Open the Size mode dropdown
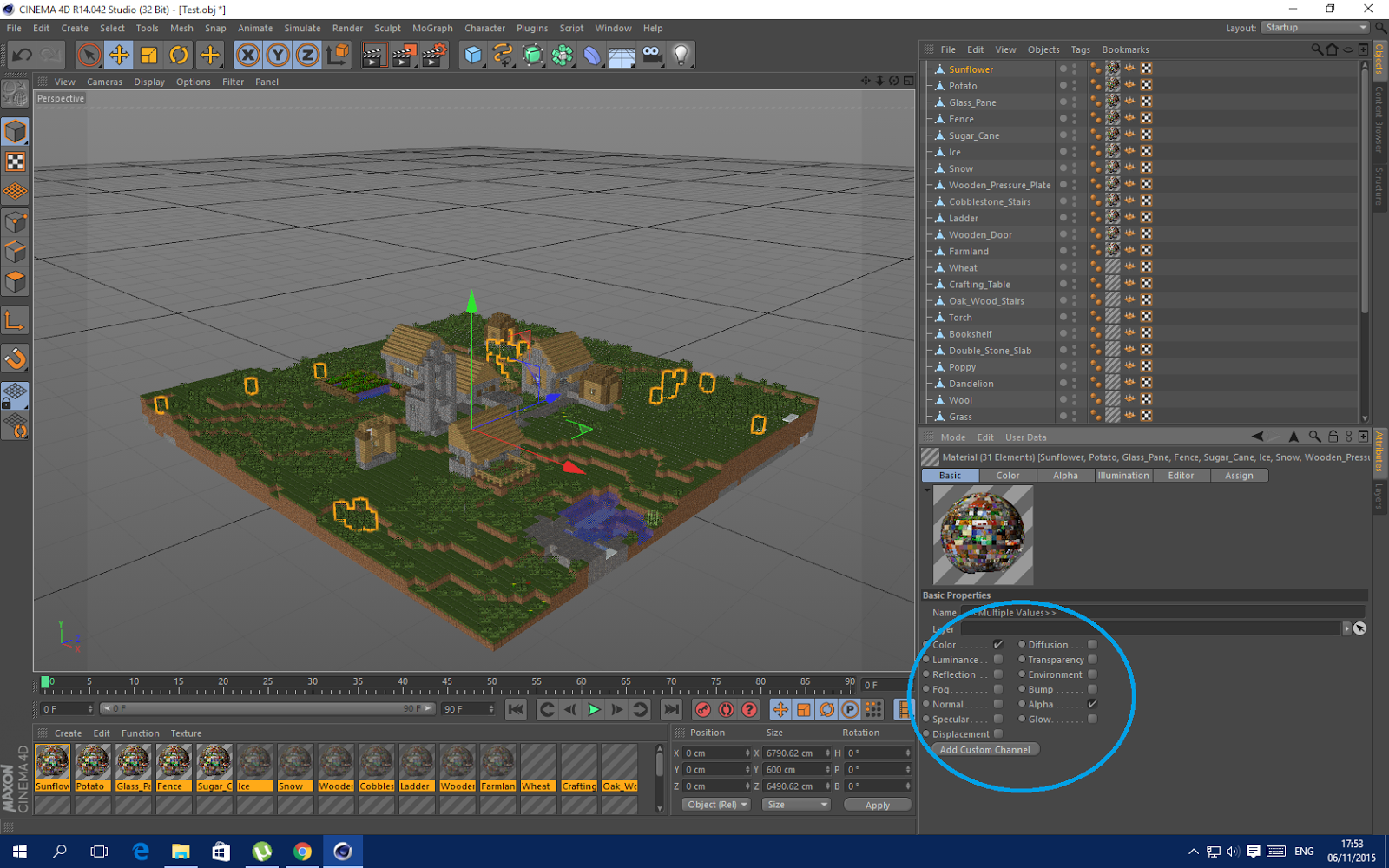Viewport: 1389px width, 868px height. tap(796, 805)
